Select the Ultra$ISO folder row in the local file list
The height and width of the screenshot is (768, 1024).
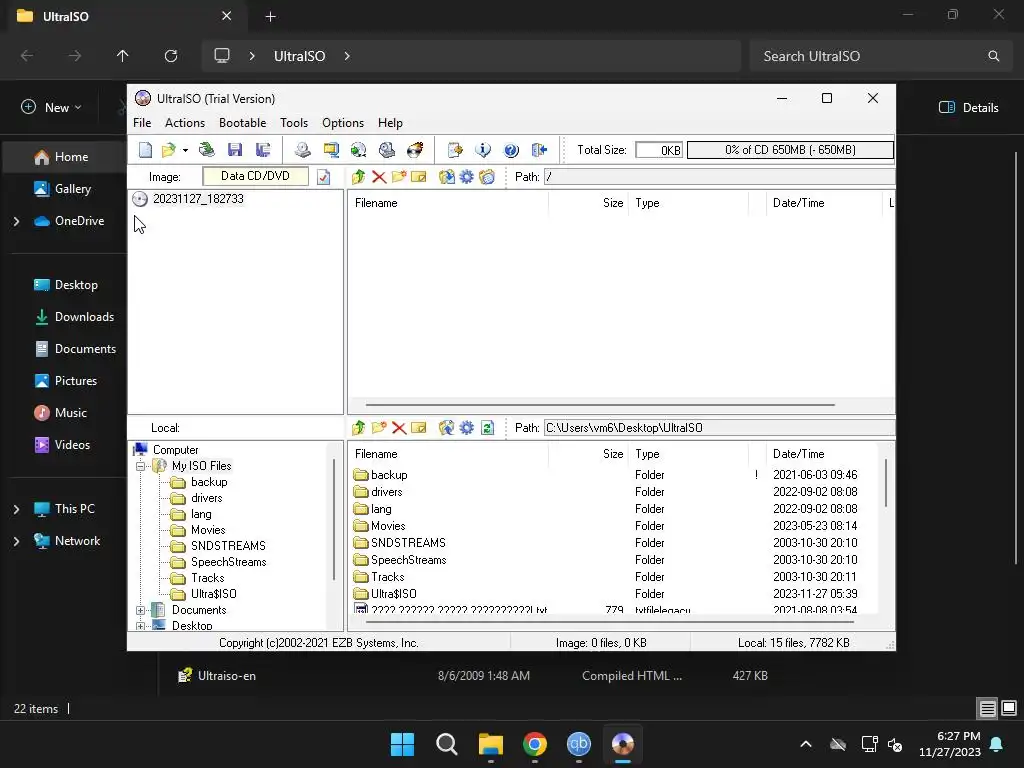coord(614,594)
